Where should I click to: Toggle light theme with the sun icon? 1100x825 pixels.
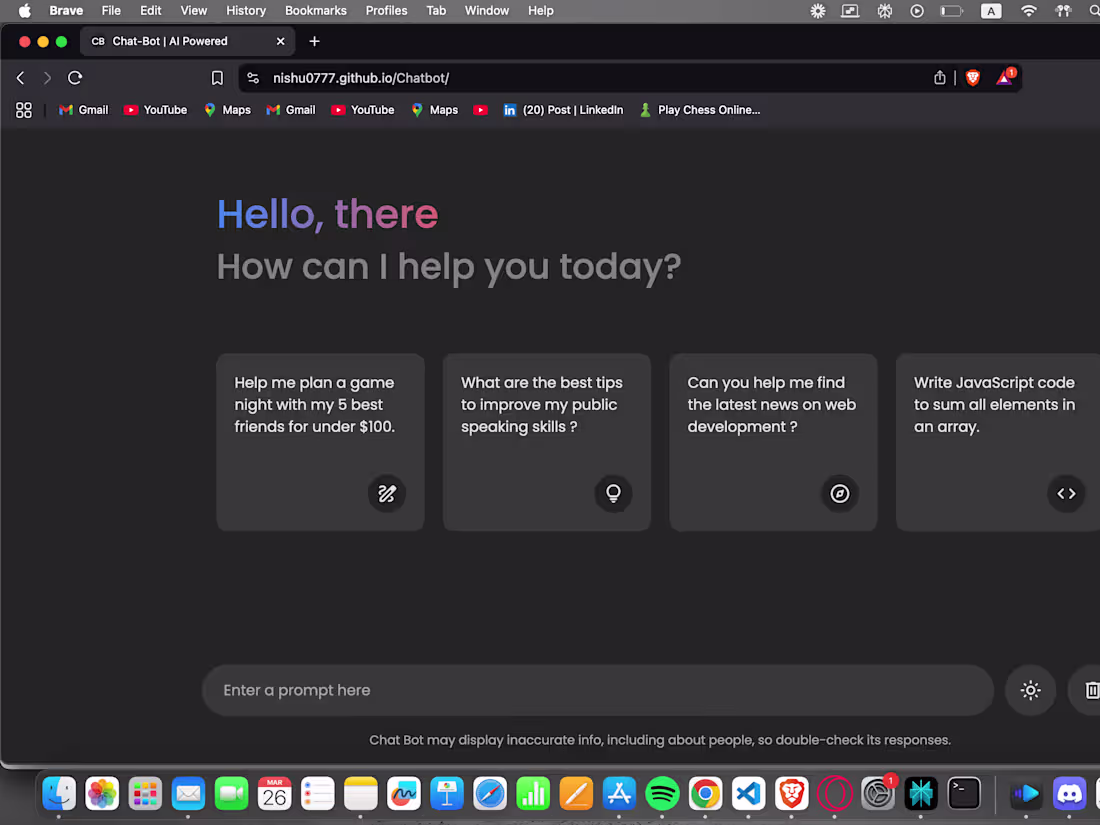coord(1030,690)
